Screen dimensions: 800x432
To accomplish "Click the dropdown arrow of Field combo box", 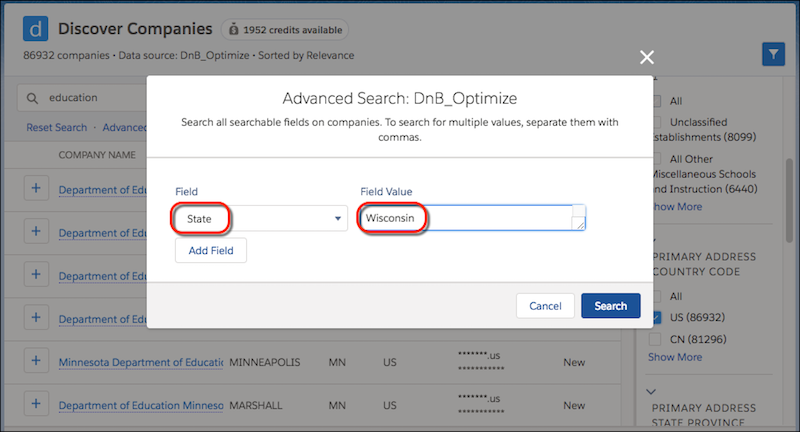I will coord(337,218).
